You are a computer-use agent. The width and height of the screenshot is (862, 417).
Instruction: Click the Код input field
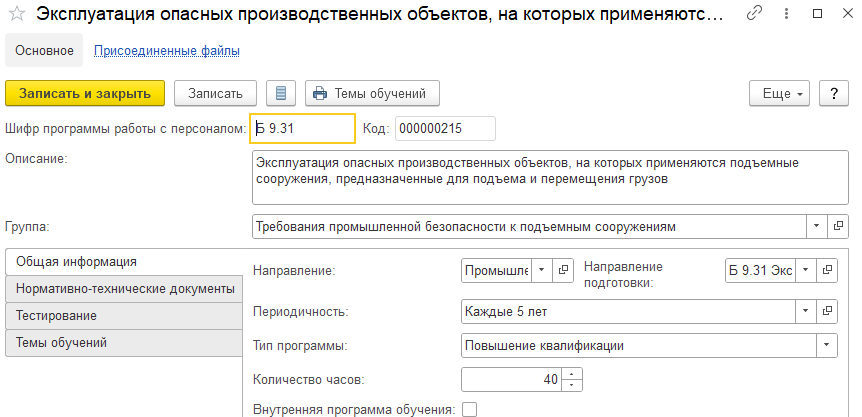pyautogui.click(x=445, y=128)
